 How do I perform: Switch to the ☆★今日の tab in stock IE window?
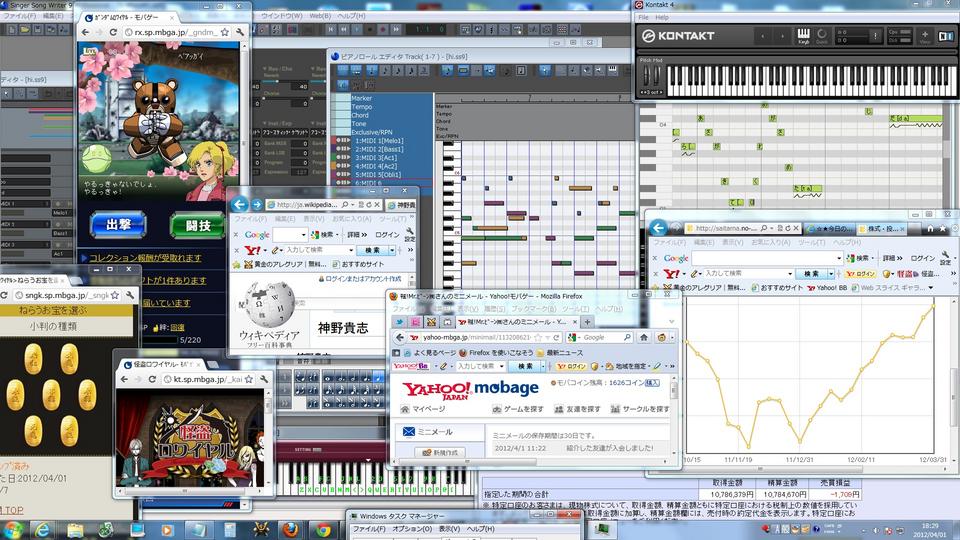point(828,228)
